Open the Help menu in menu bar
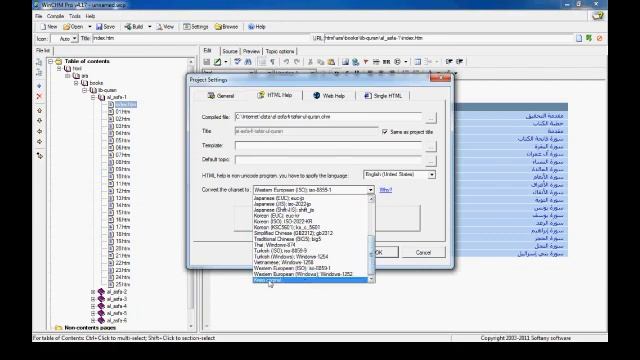 pos(90,16)
